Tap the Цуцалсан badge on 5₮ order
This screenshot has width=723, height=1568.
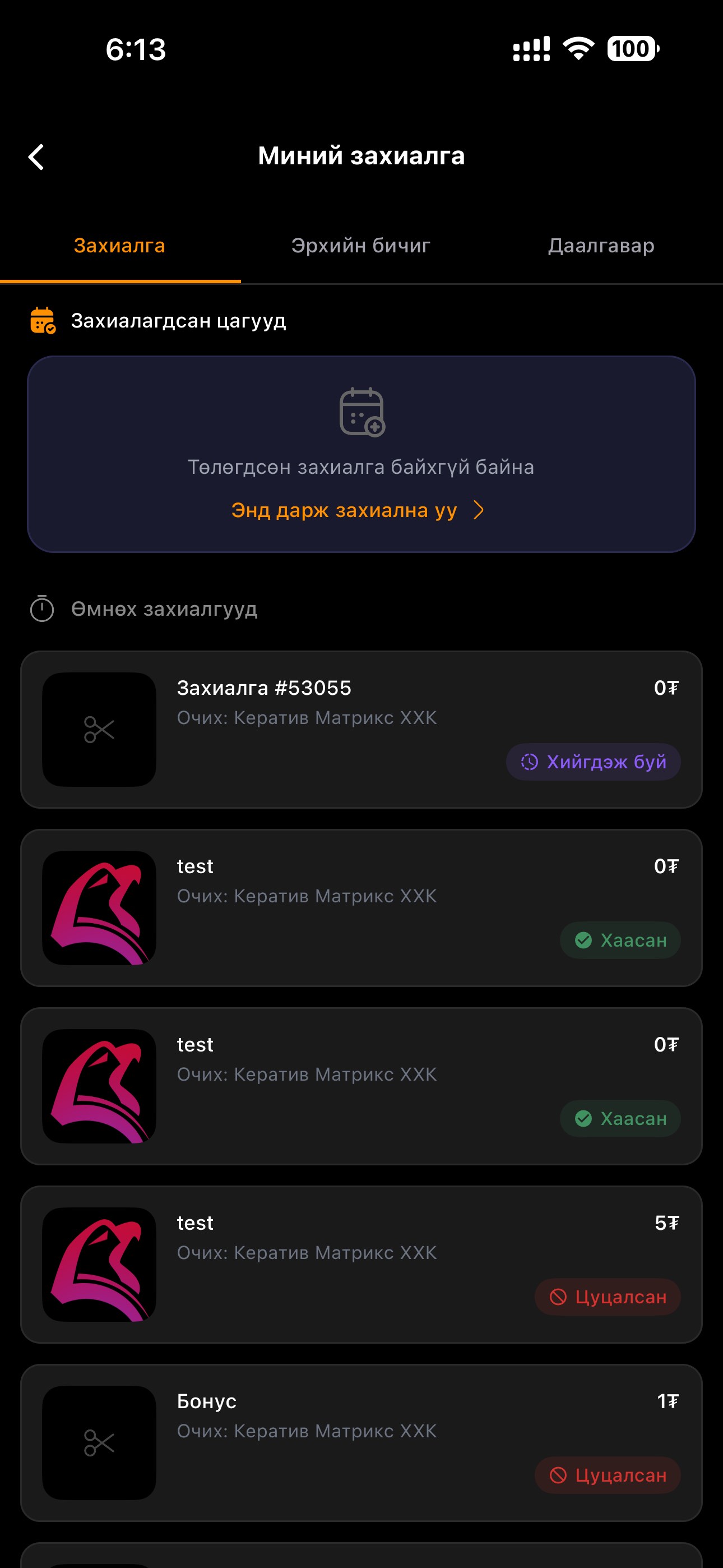pyautogui.click(x=608, y=1297)
